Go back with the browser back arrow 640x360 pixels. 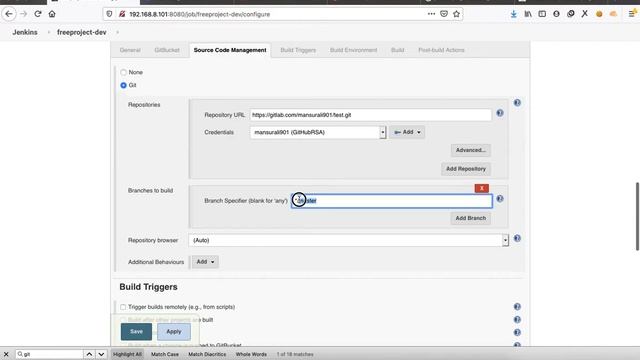(9, 14)
